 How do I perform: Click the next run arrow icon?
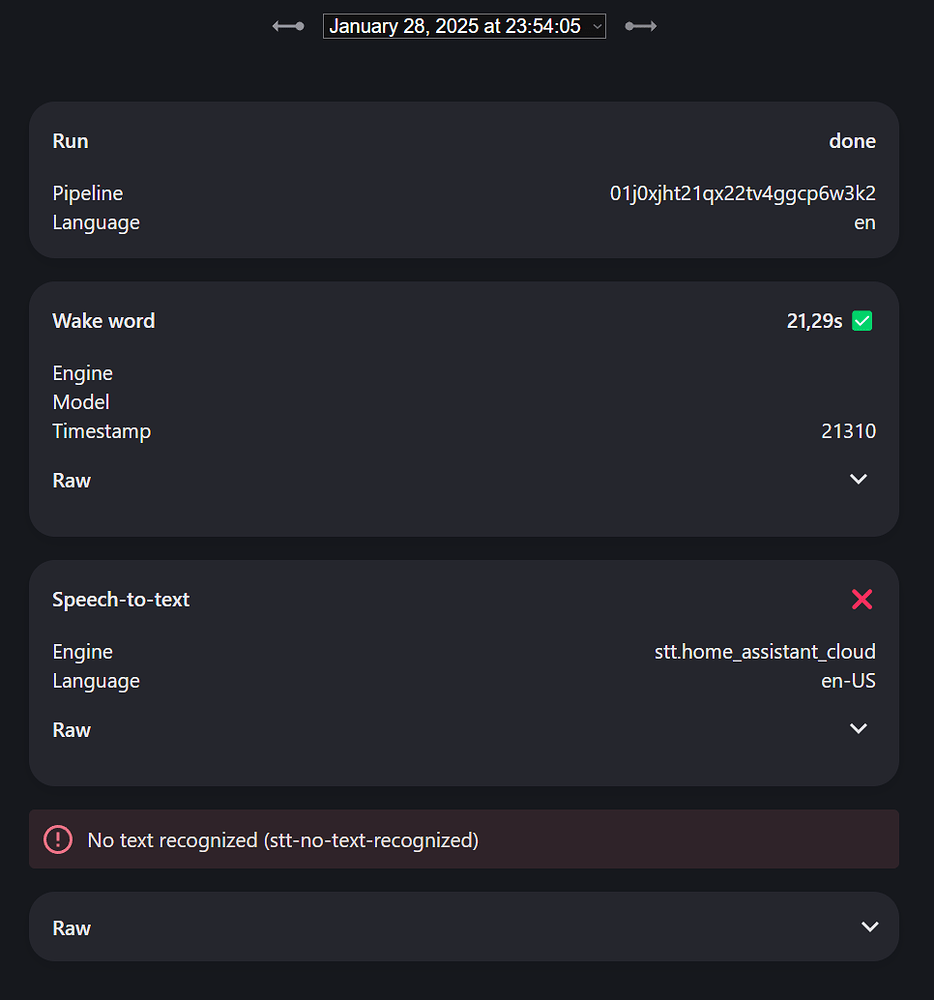pos(641,26)
